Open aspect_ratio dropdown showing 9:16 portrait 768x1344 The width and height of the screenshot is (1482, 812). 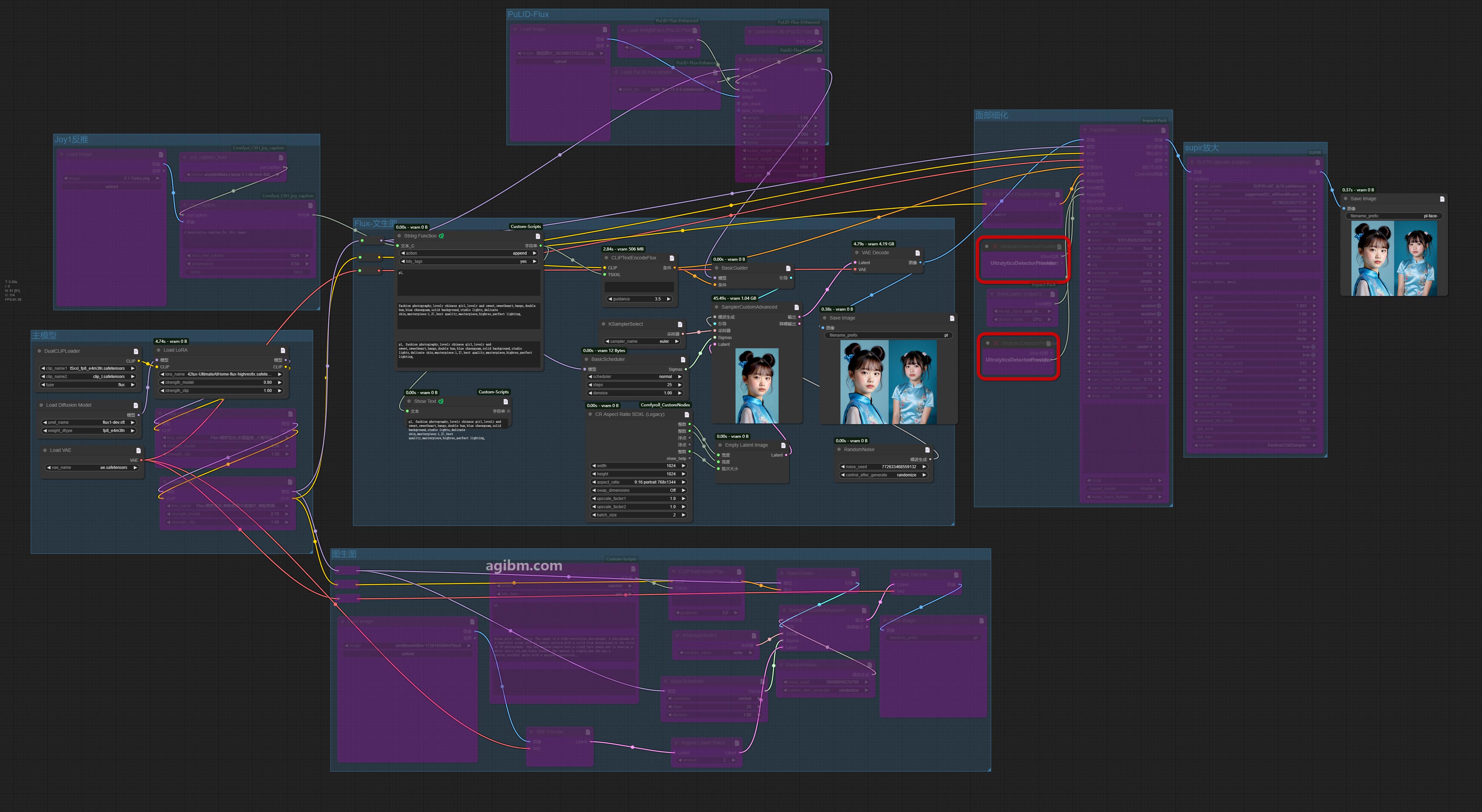638,482
